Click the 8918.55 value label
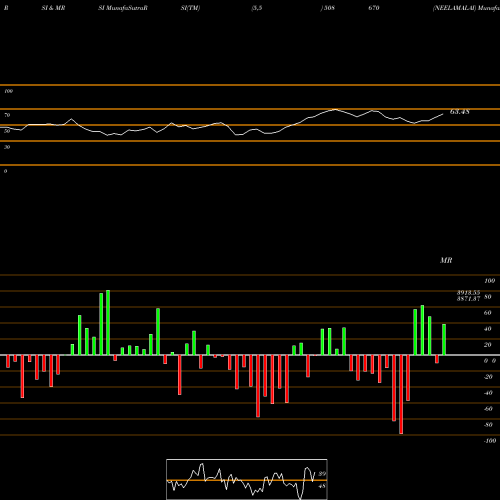500x500 pixels. click(468, 293)
